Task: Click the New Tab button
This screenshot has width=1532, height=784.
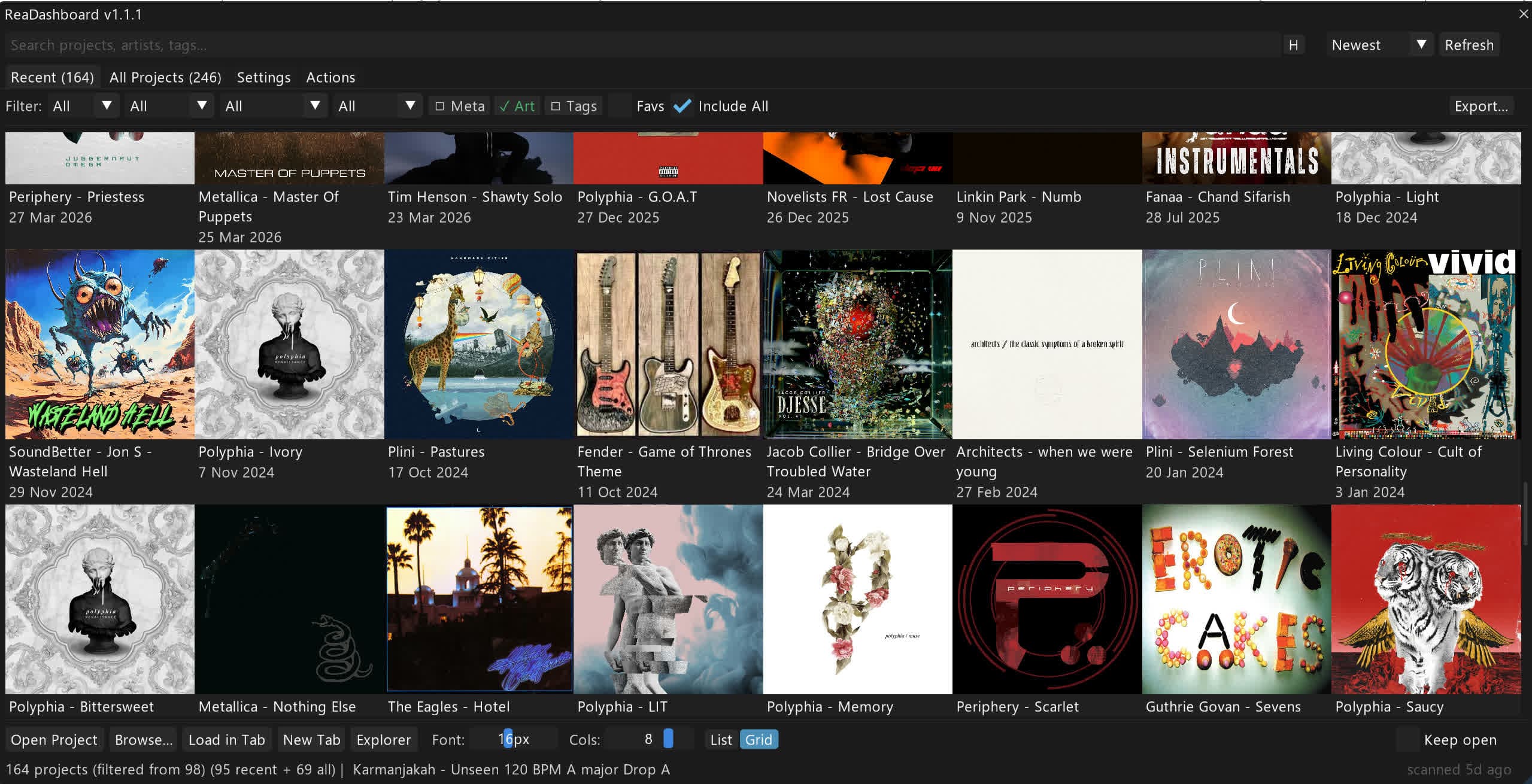Action: 311,740
